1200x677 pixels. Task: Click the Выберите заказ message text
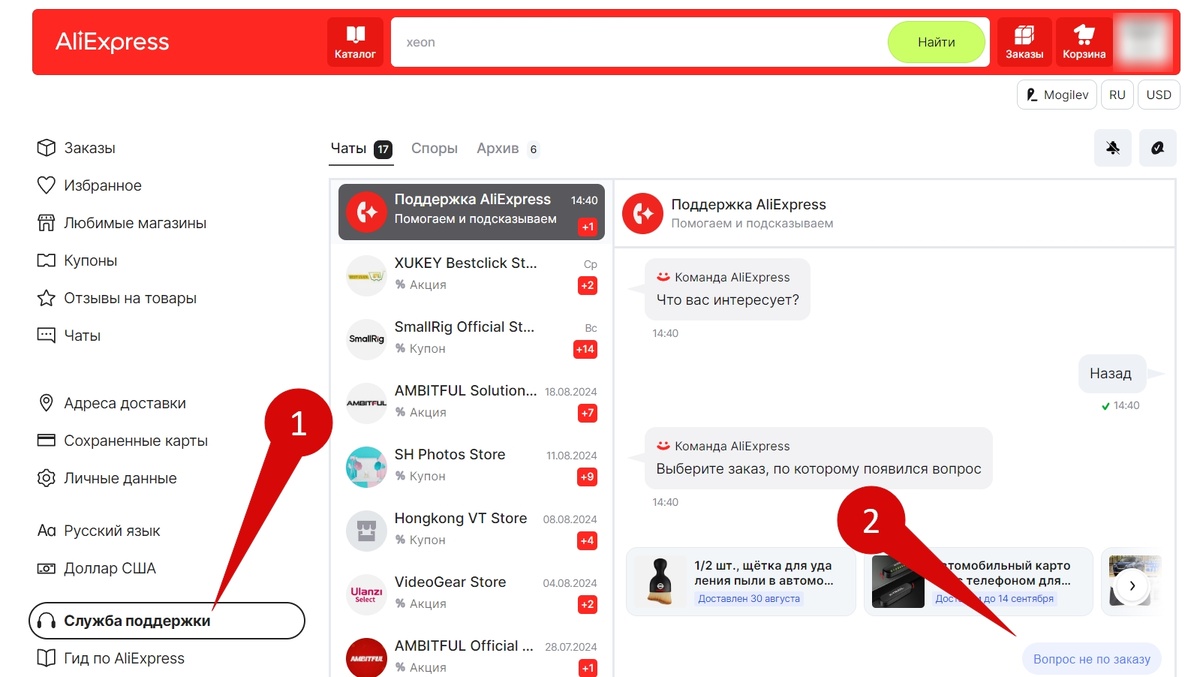[819, 468]
